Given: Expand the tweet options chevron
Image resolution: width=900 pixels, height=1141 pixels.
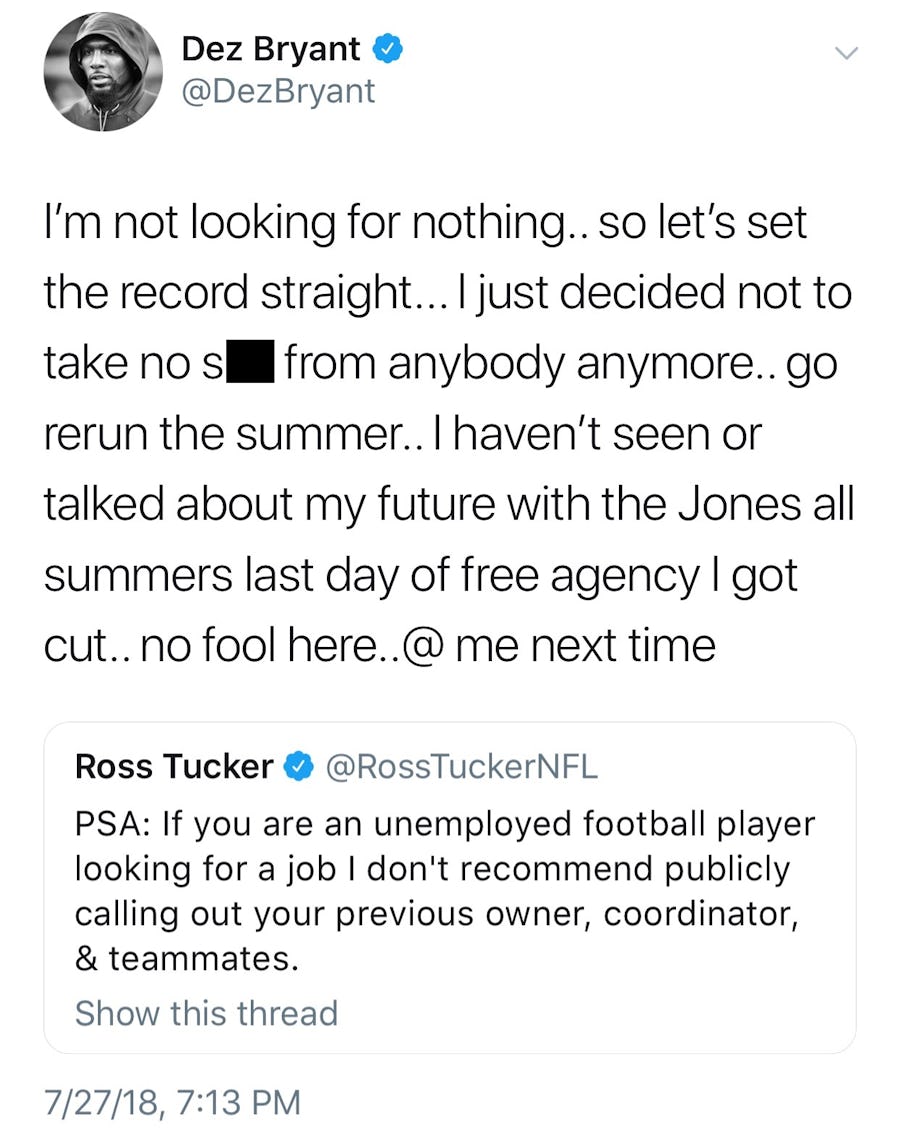Looking at the screenshot, I should click(846, 53).
